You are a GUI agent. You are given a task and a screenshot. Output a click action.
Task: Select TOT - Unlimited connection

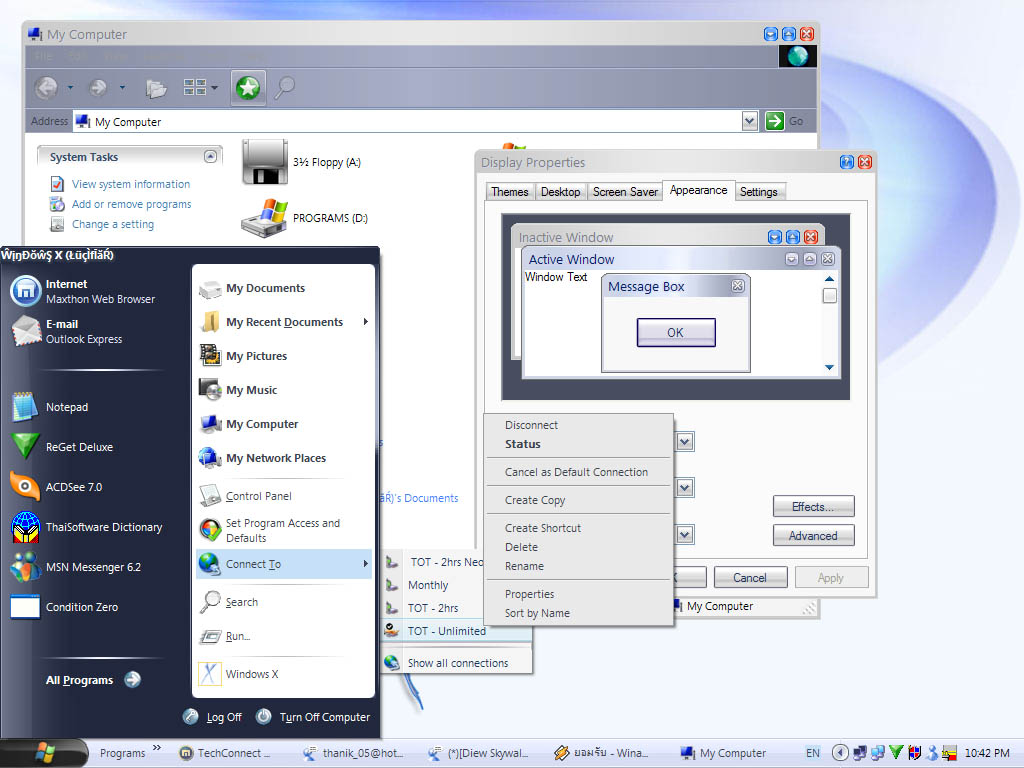pyautogui.click(x=446, y=631)
